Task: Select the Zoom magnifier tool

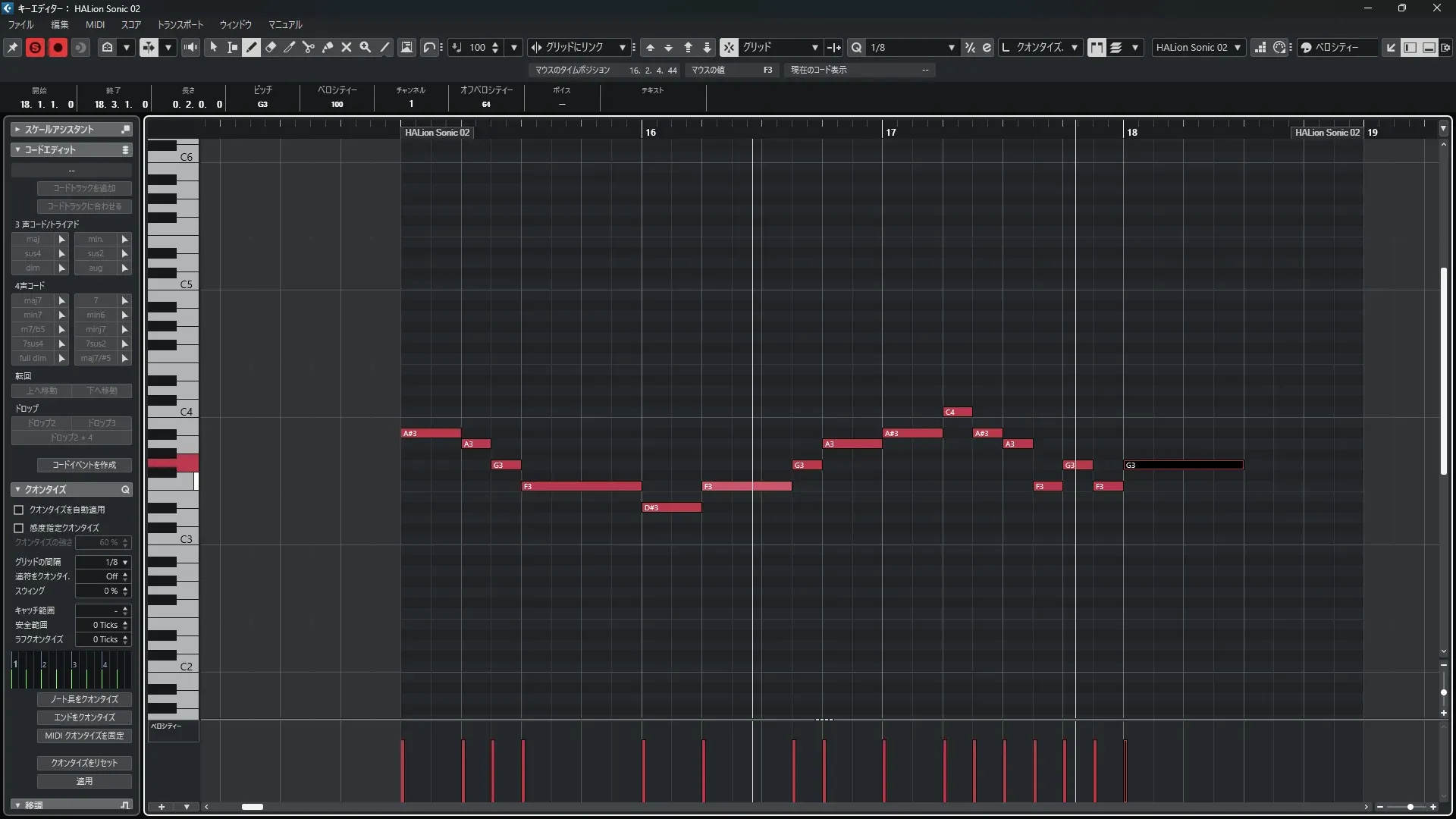Action: point(366,47)
